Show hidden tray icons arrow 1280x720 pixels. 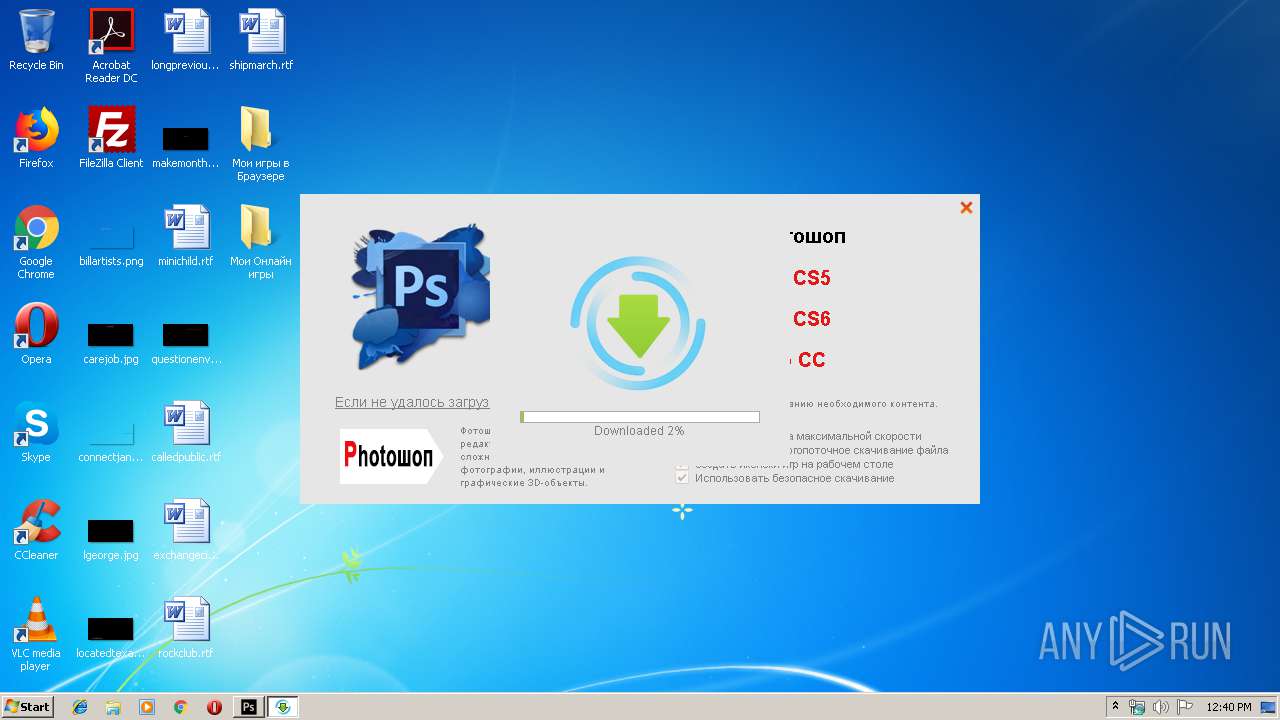click(1115, 707)
